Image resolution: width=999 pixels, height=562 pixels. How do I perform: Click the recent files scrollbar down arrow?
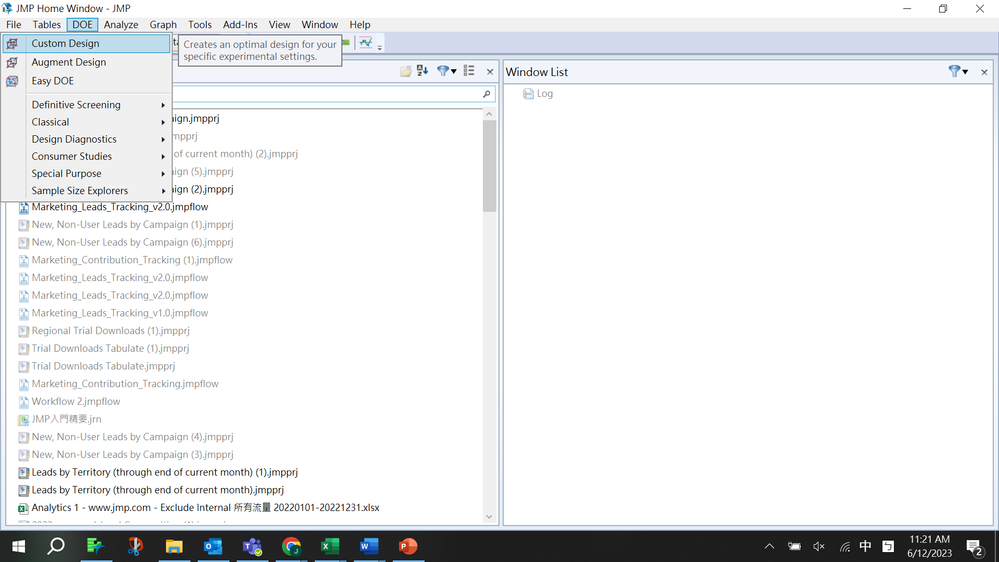coord(489,517)
